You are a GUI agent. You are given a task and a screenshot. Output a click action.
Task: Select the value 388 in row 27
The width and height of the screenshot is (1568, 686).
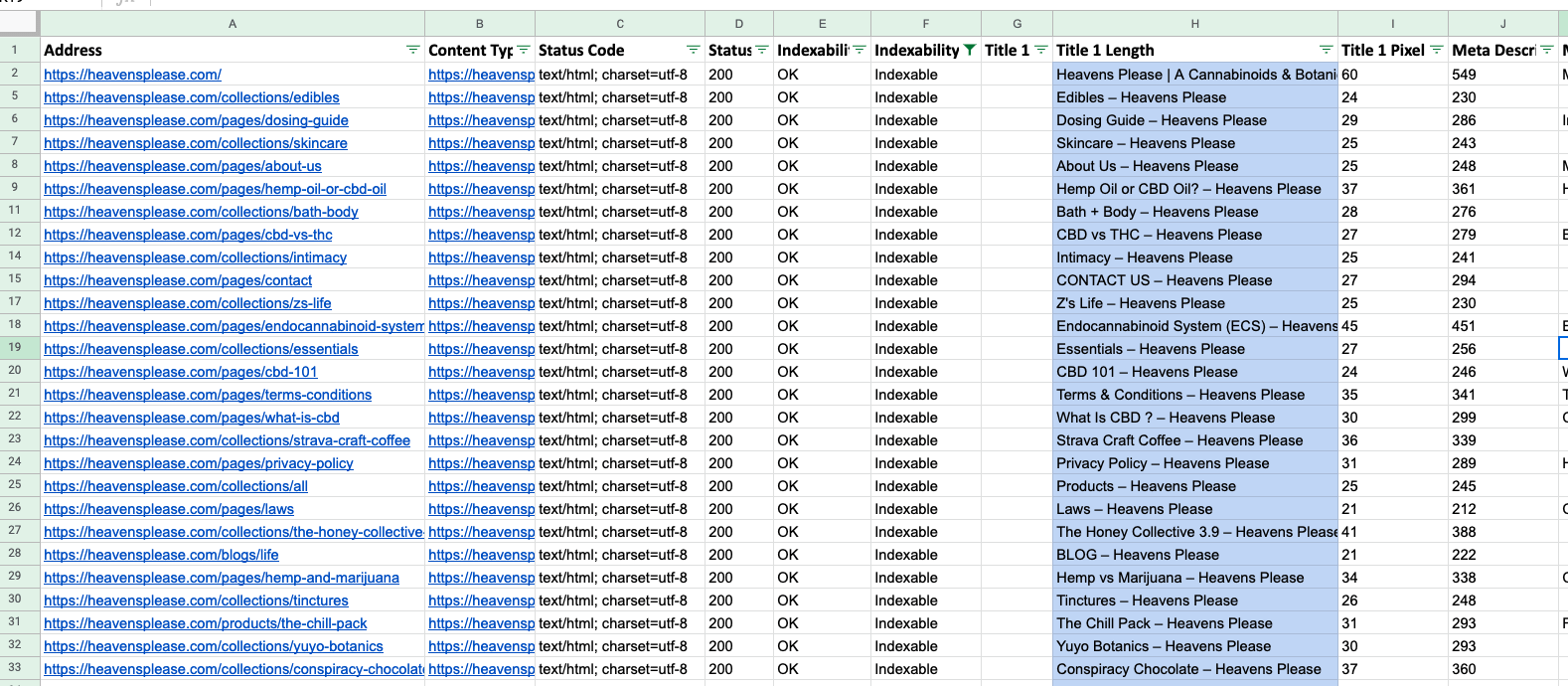click(x=1503, y=532)
